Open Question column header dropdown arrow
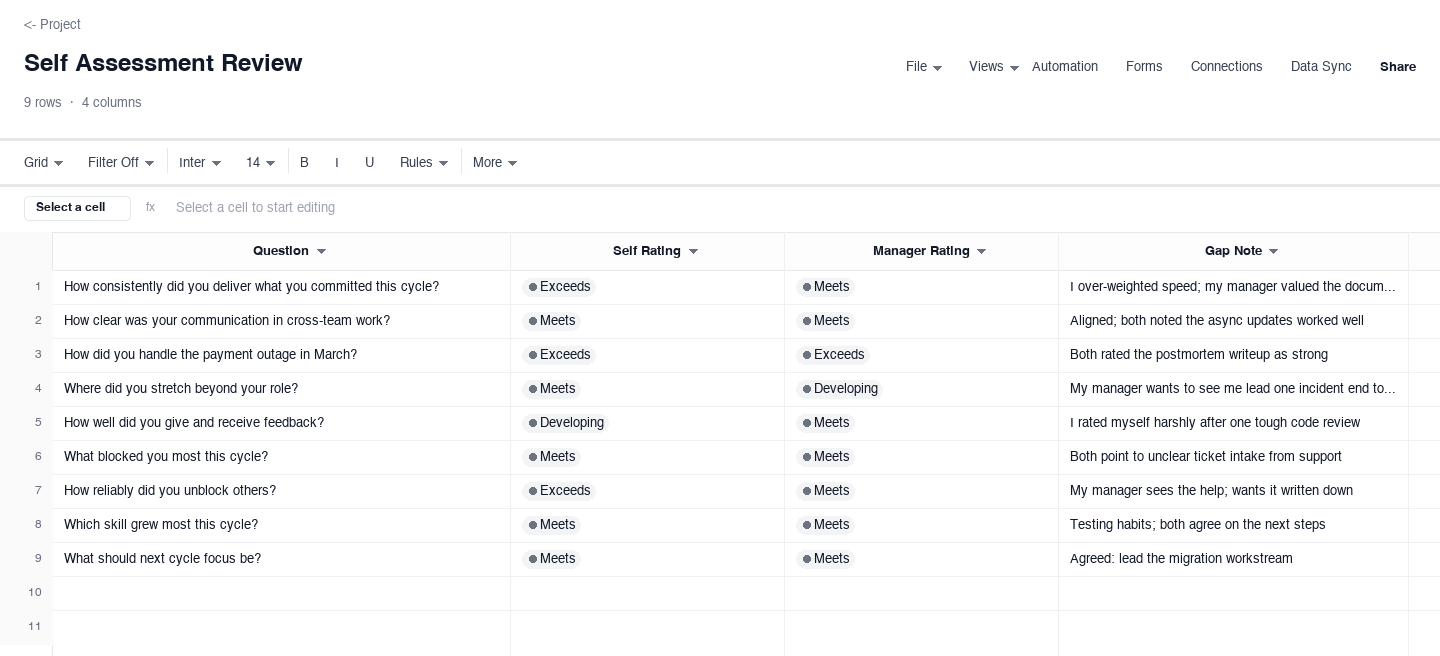 click(x=321, y=252)
